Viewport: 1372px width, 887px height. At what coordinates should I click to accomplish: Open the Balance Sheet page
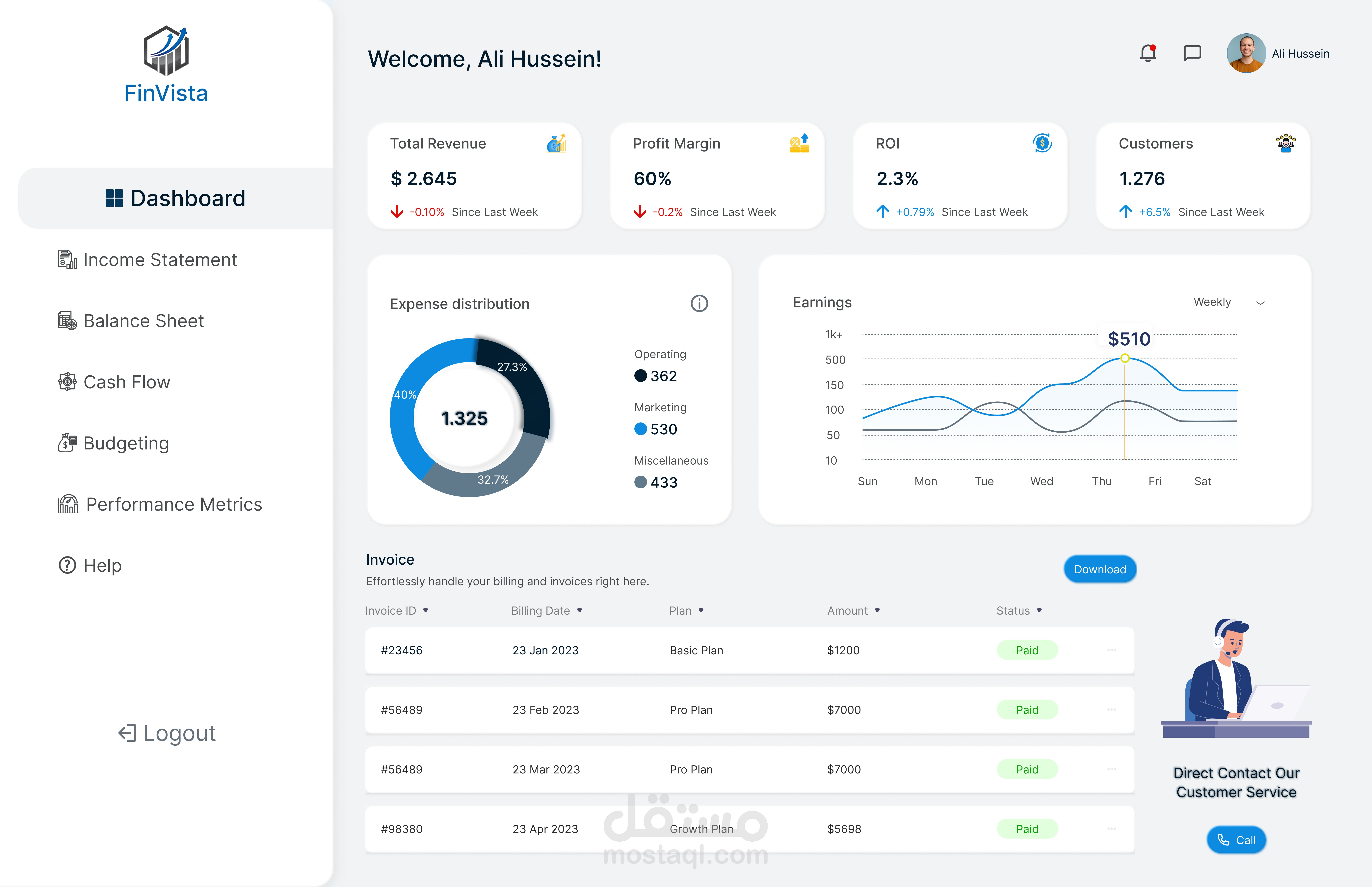click(x=131, y=321)
